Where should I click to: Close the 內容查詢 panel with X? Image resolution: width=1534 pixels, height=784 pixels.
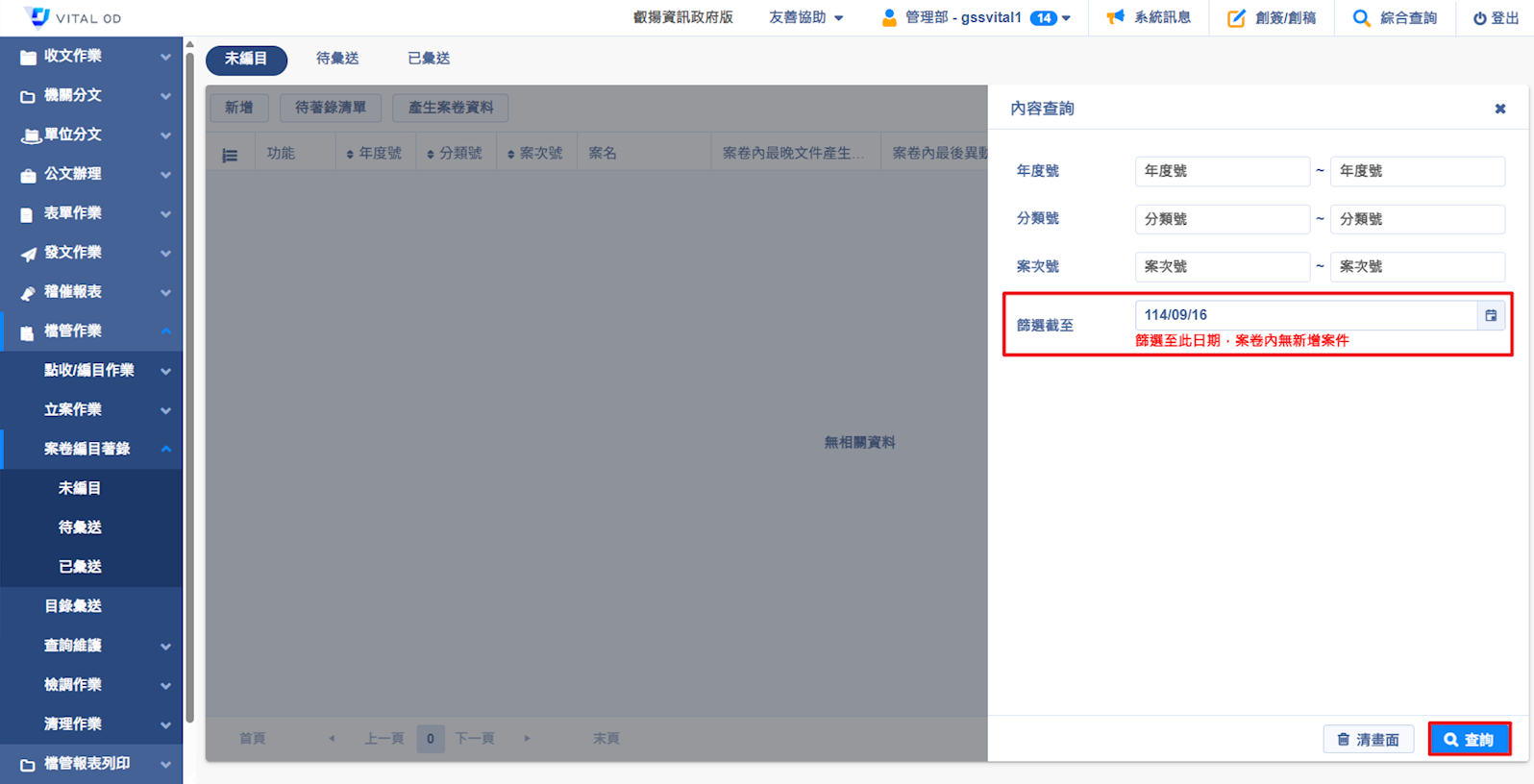click(1499, 109)
